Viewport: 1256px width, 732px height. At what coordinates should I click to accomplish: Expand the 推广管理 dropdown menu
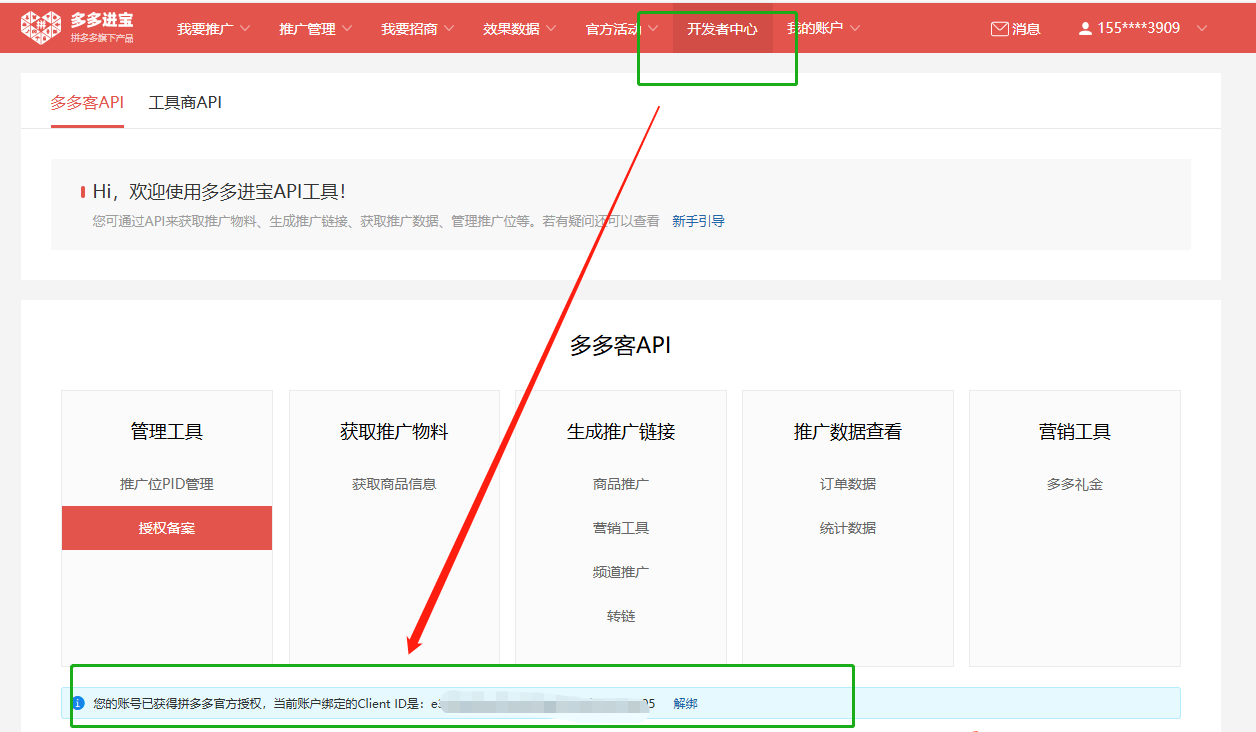pos(315,29)
